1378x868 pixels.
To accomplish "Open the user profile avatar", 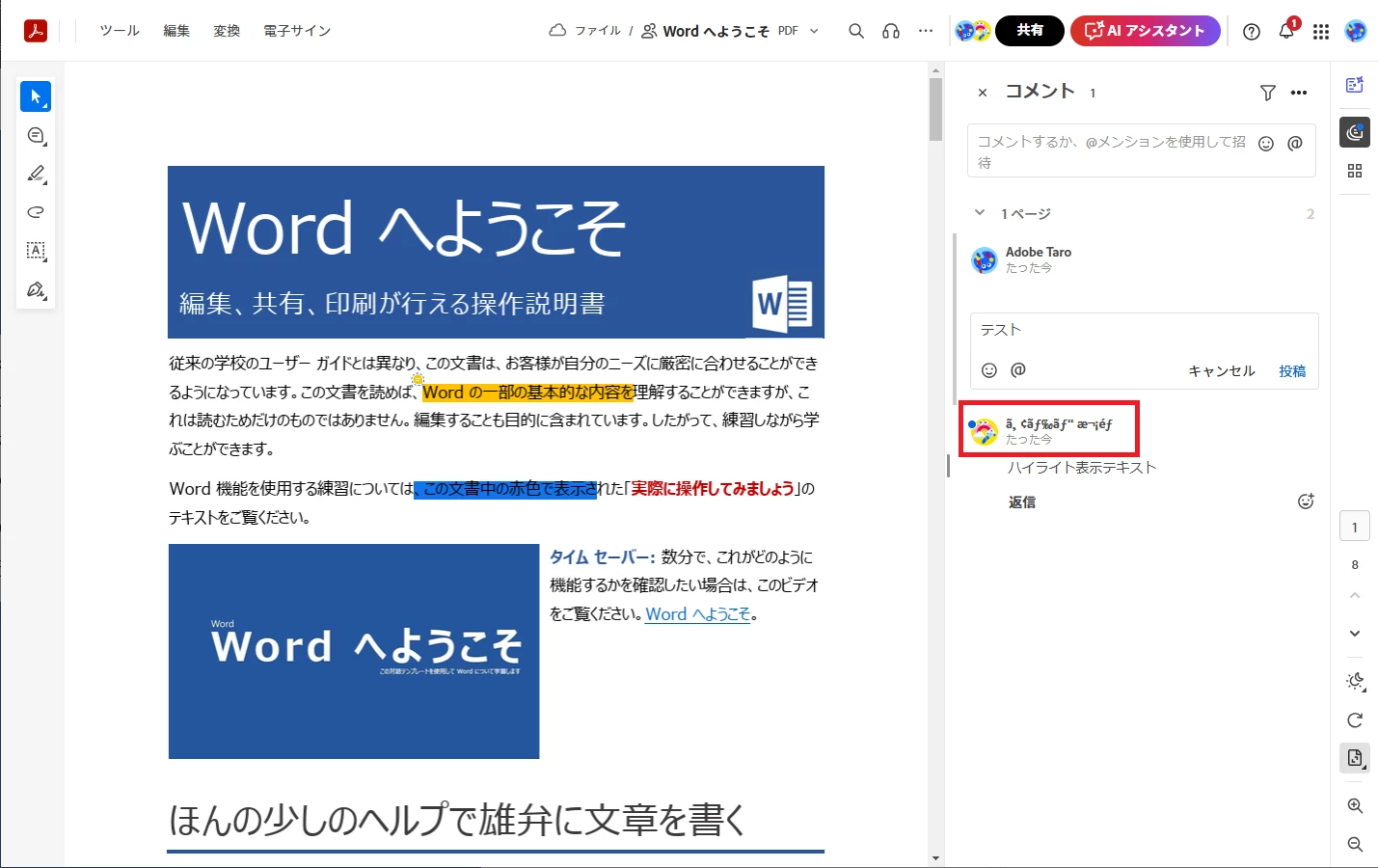I will (1356, 31).
